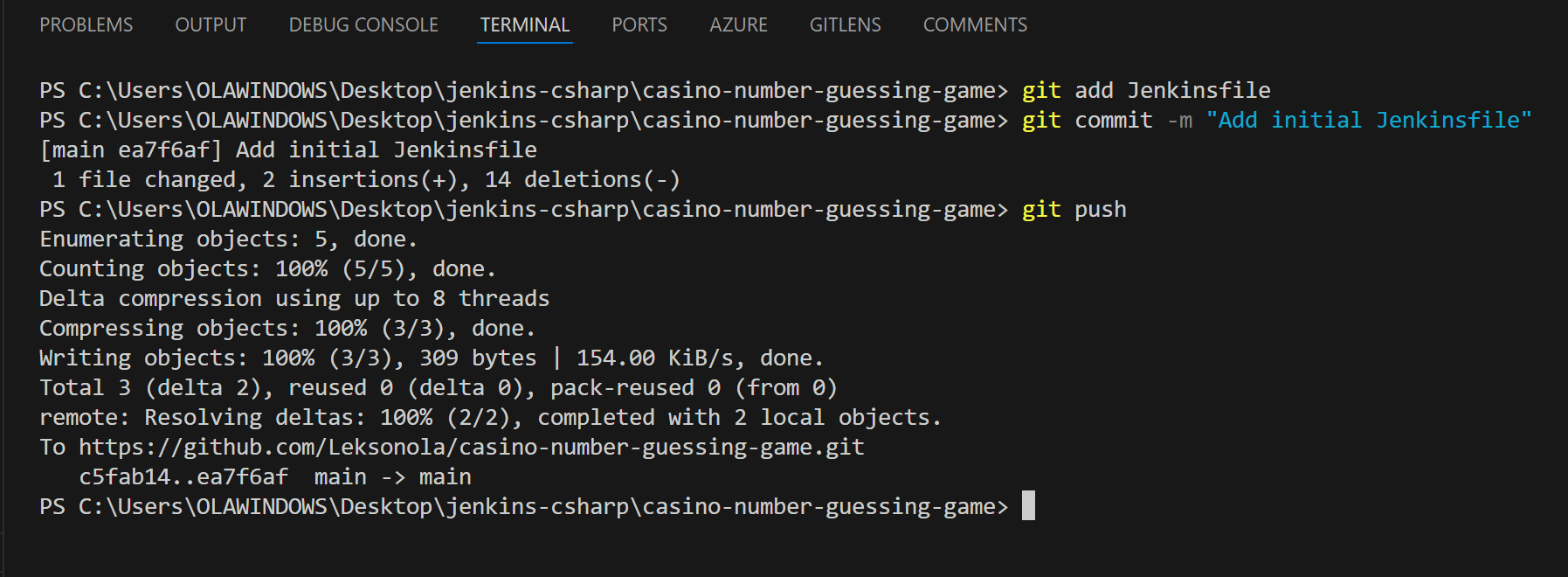Click the 'Total 3 (delta 2), reused 0' line

[x=439, y=388]
